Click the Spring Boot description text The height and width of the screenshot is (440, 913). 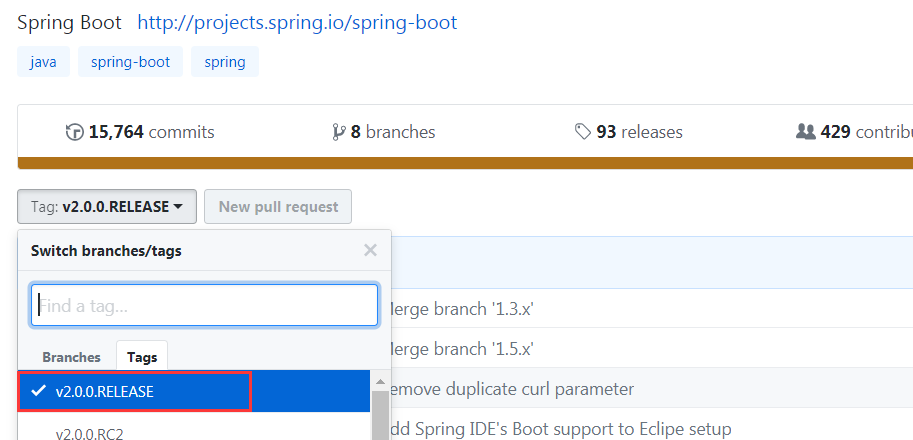pos(69,23)
